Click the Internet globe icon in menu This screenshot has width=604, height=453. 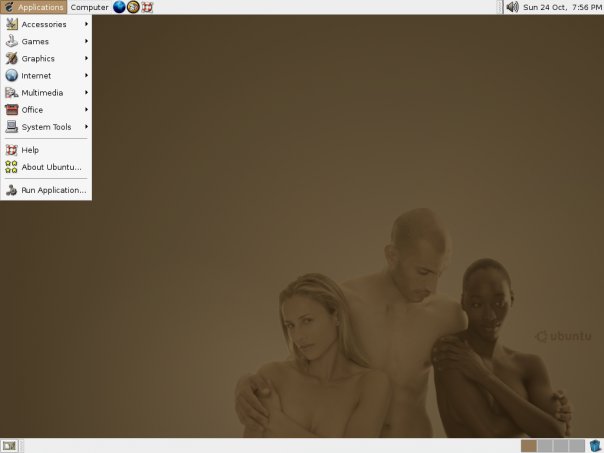(x=12, y=75)
